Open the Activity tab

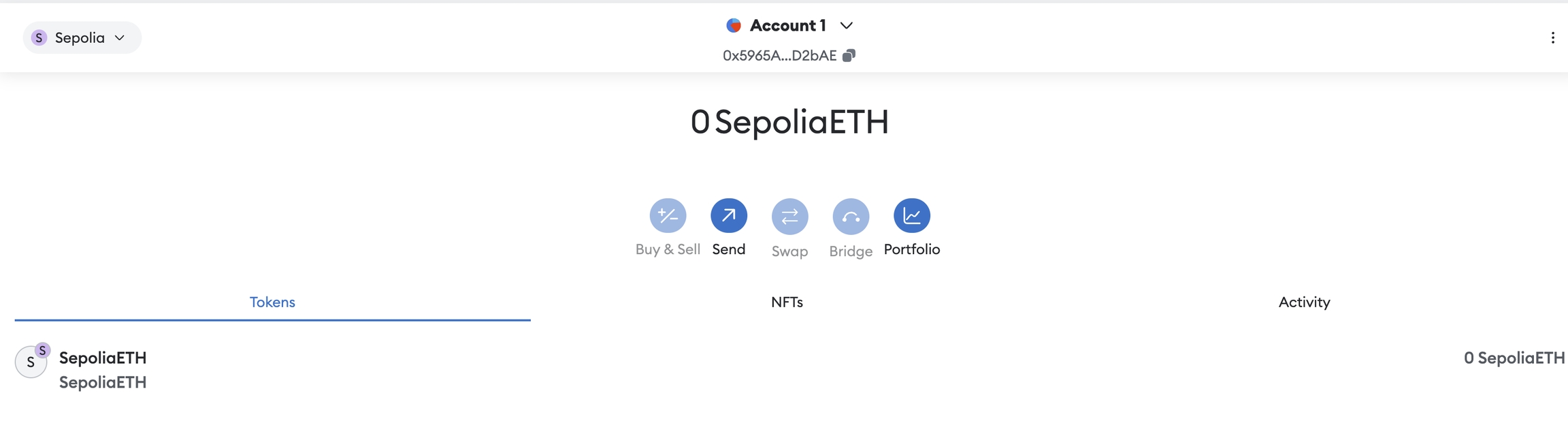tap(1304, 302)
